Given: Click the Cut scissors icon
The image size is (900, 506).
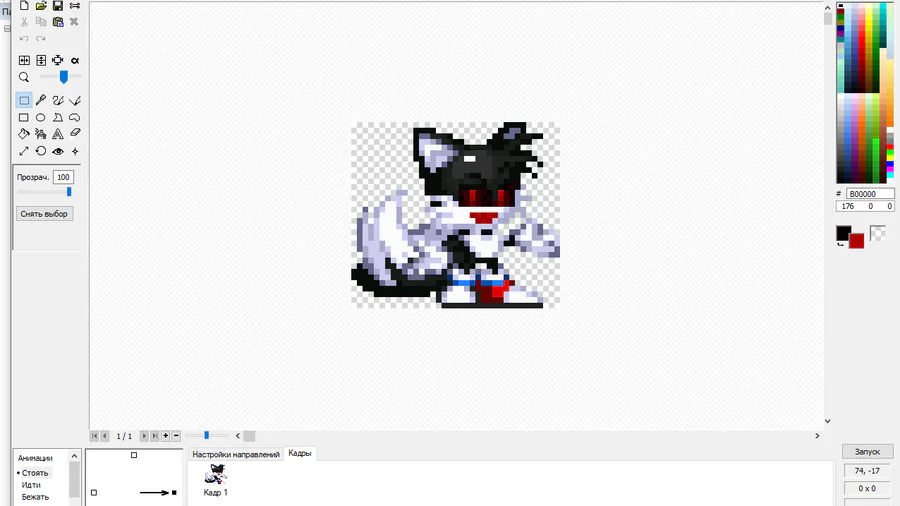Looking at the screenshot, I should coord(24,22).
